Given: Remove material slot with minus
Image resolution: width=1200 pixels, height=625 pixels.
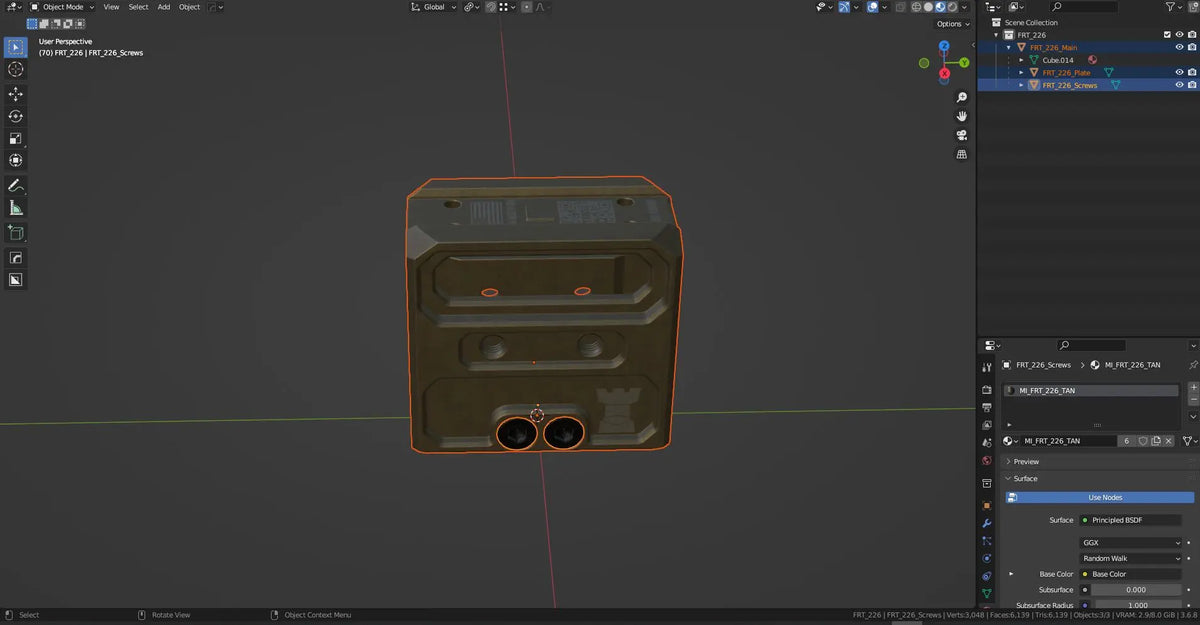Looking at the screenshot, I should (1193, 400).
